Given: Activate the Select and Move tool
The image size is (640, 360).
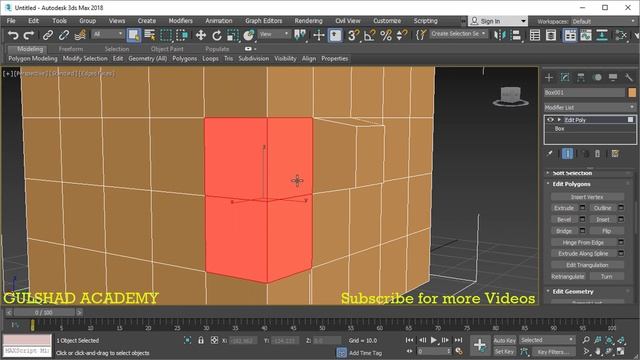Looking at the screenshot, I should (x=200, y=35).
